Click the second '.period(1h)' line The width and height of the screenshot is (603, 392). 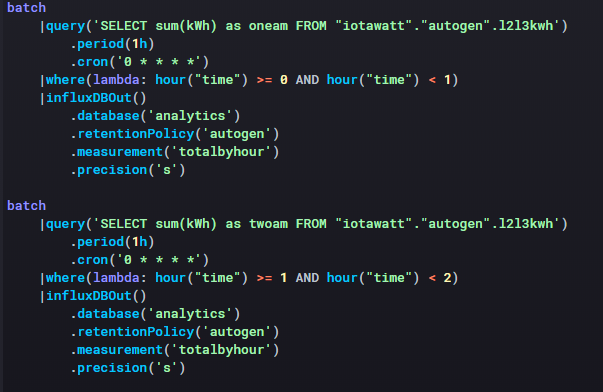pyautogui.click(x=112, y=242)
